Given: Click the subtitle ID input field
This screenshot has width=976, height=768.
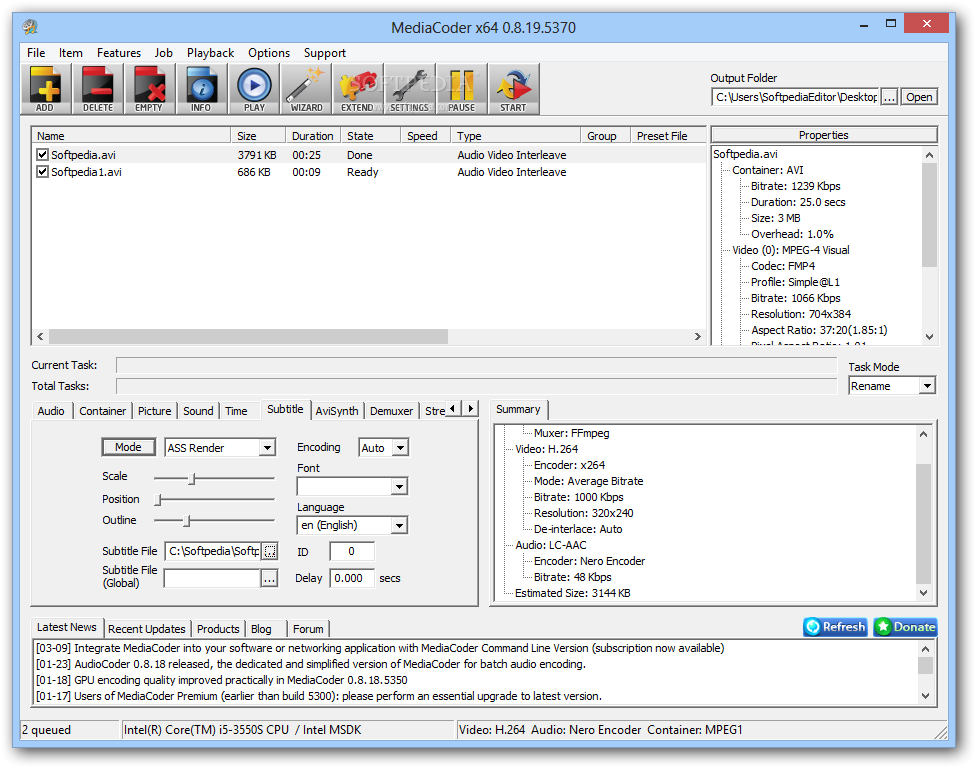Looking at the screenshot, I should 352,551.
